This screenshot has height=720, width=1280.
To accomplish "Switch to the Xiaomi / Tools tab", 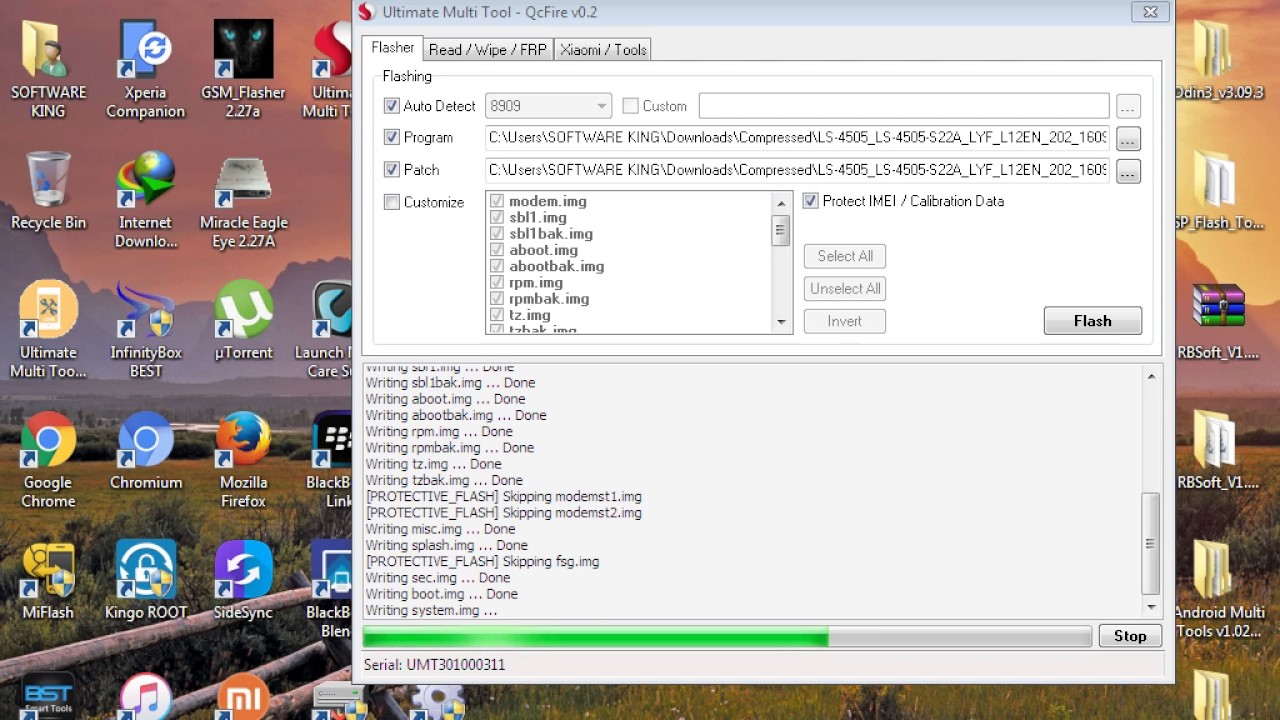I will pyautogui.click(x=603, y=49).
